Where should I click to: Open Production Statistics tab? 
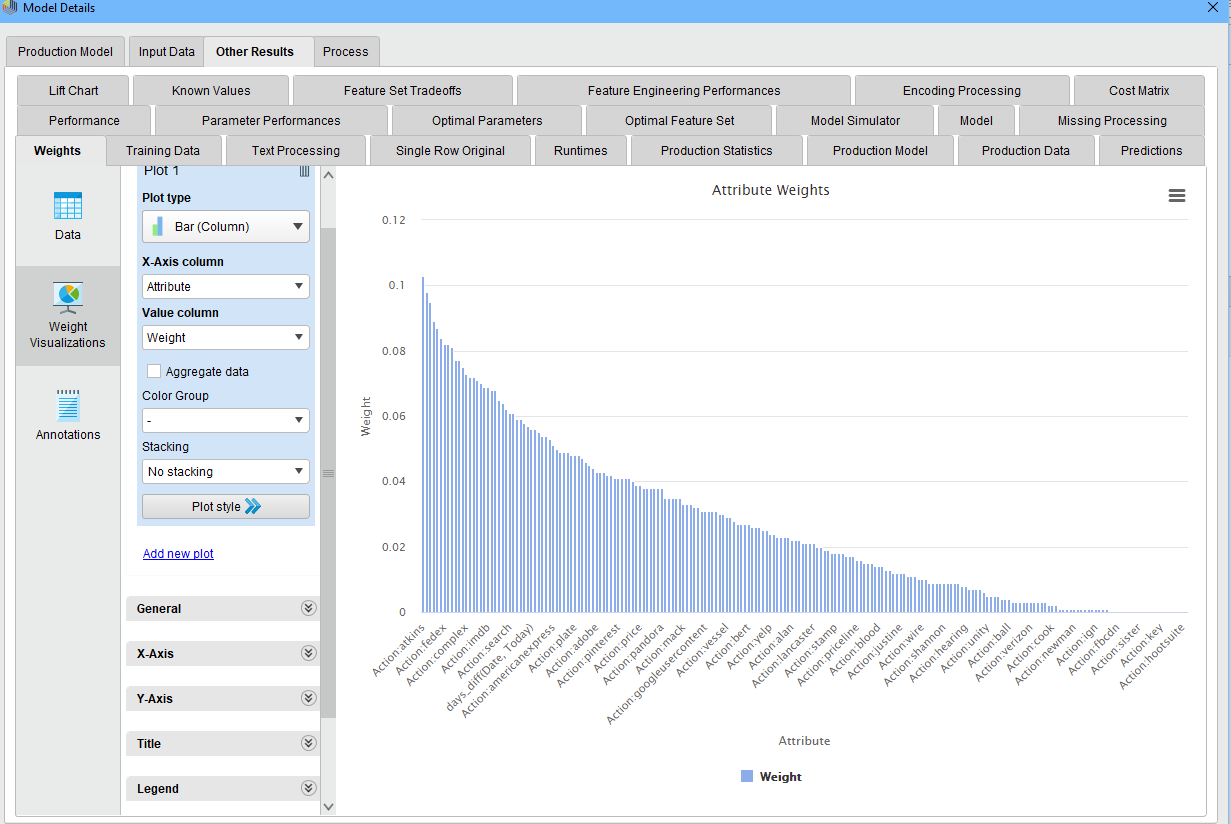[717, 151]
